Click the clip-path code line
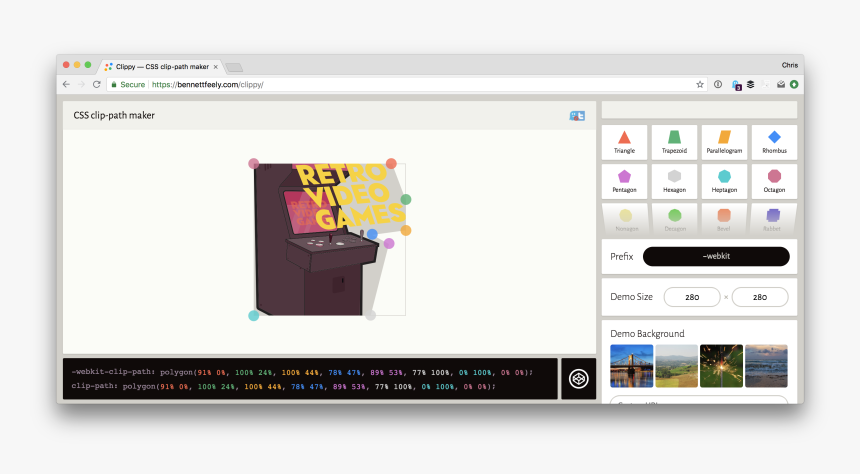Viewport: 860px width, 474px height. [x=283, y=386]
